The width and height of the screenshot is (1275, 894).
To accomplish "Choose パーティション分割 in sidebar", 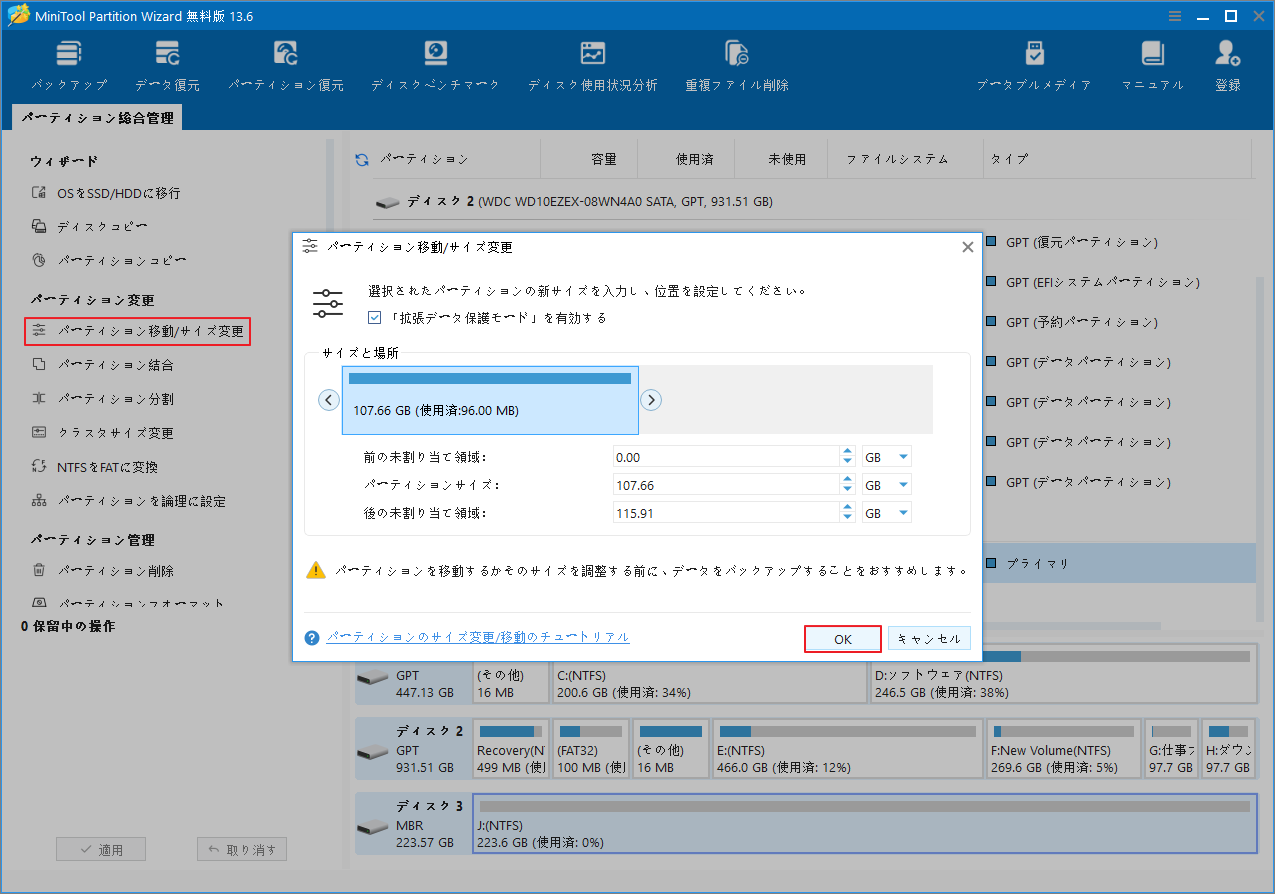I will pos(102,399).
